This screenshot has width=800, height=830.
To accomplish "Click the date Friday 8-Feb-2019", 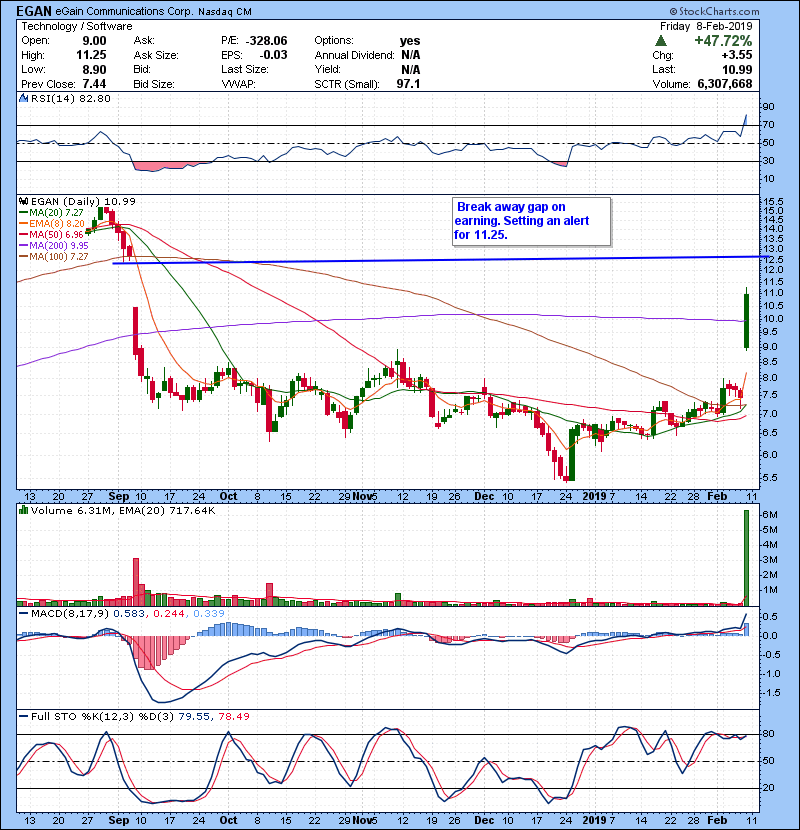I will point(706,26).
